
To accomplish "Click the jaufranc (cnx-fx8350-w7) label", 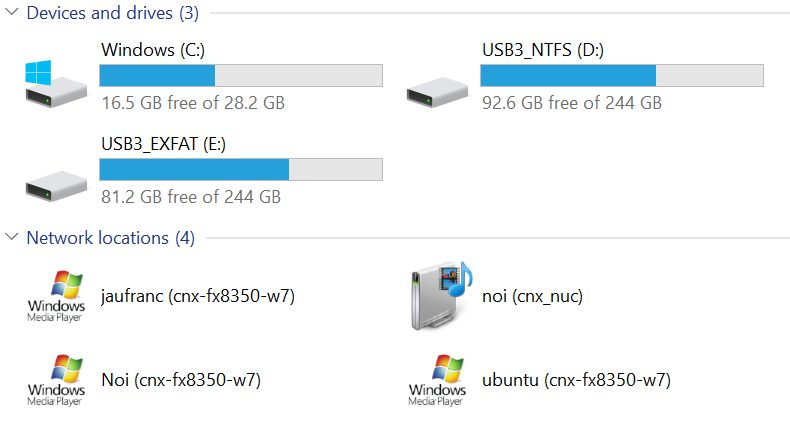I will (x=198, y=296).
